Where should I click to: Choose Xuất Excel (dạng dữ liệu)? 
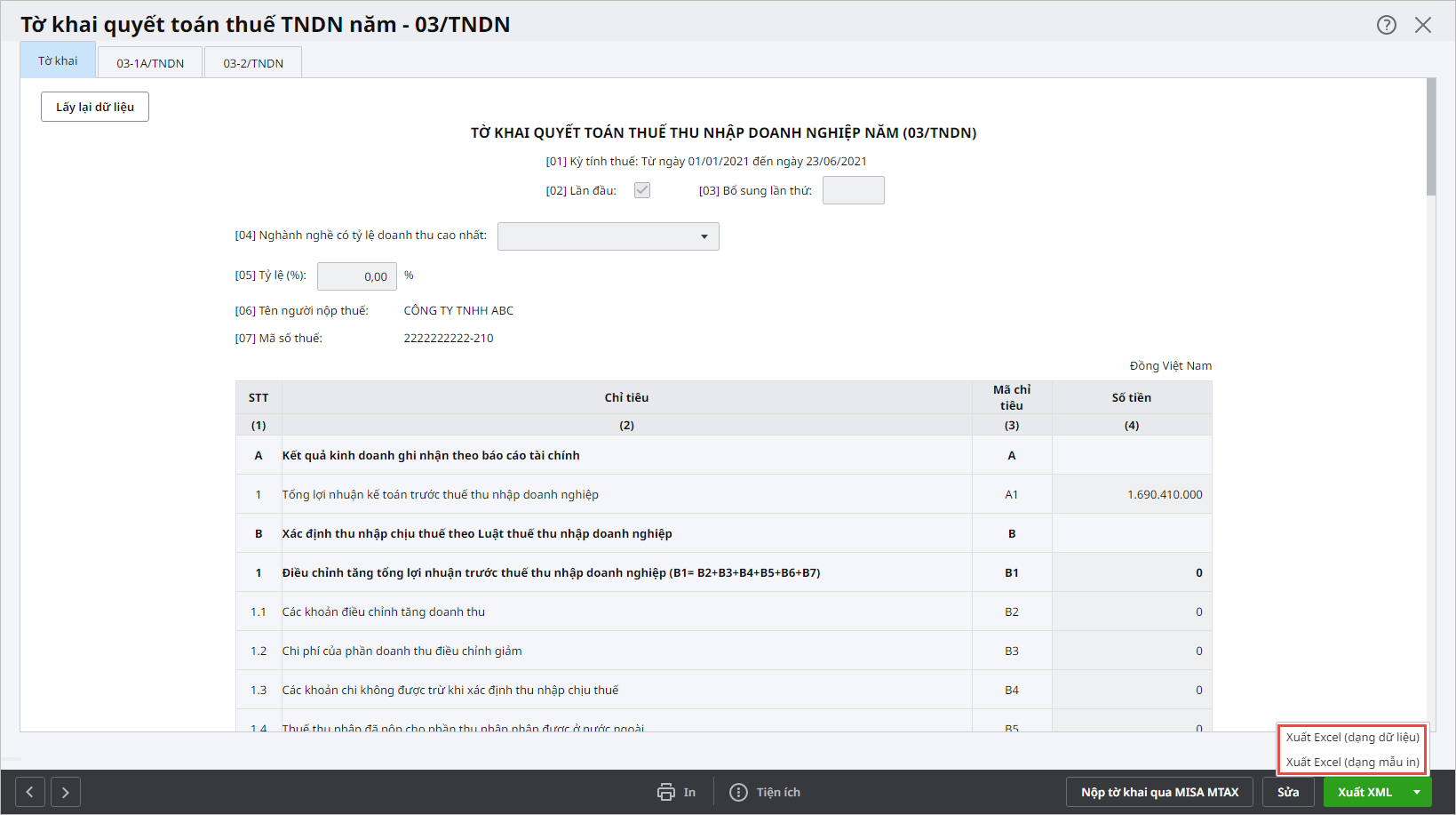[x=1352, y=737]
